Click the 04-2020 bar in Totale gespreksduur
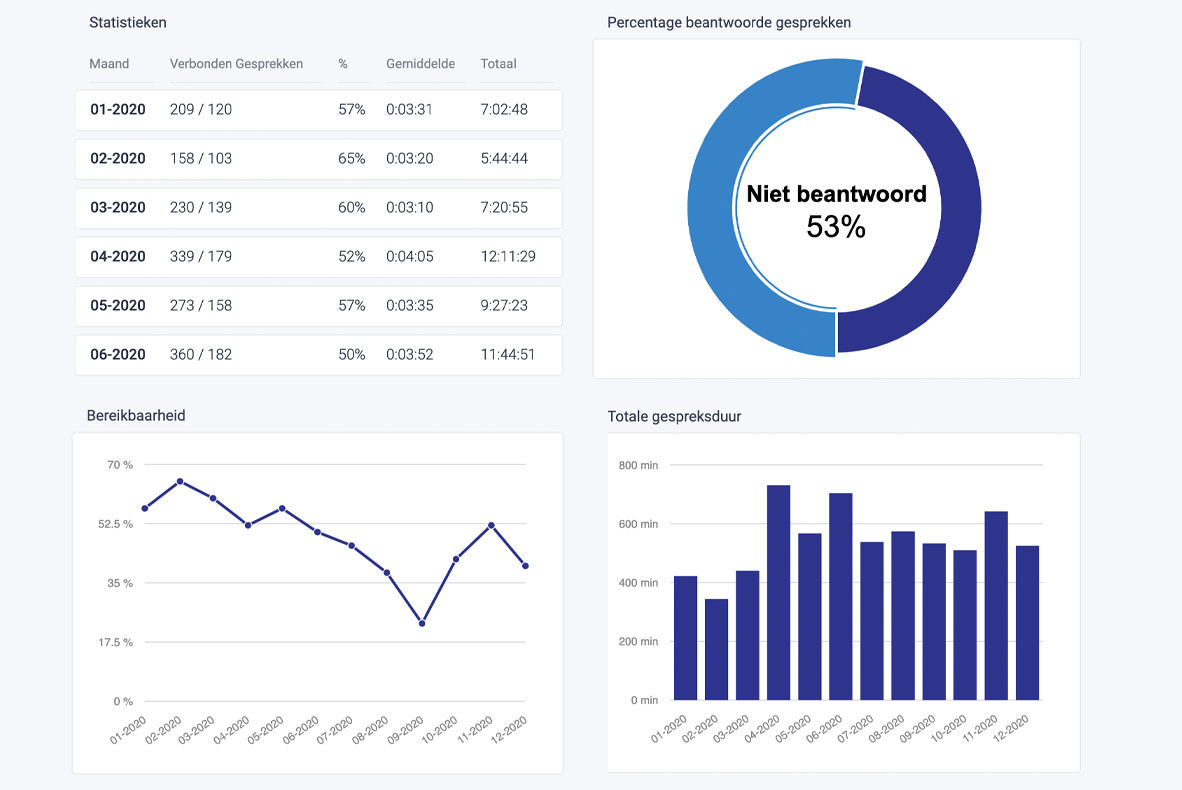Image resolution: width=1182 pixels, height=790 pixels. (x=777, y=590)
